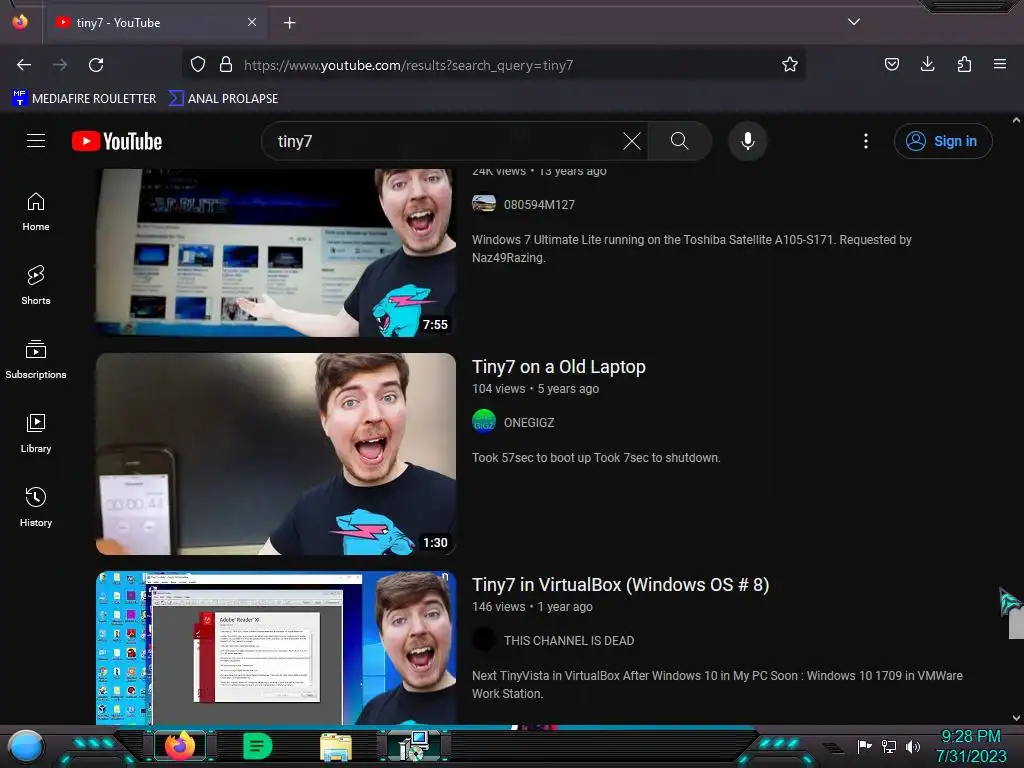Open the ONEGIGZ channel link

click(x=529, y=423)
